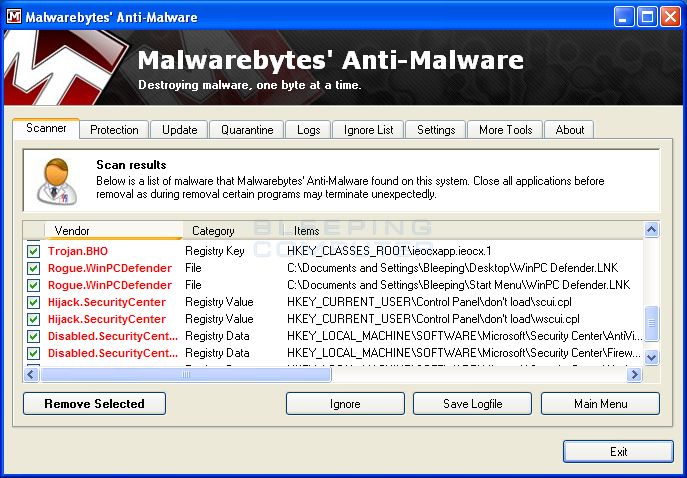The width and height of the screenshot is (687, 478).
Task: Click the don't load\scui.cpl registry path
Action: (x=429, y=302)
